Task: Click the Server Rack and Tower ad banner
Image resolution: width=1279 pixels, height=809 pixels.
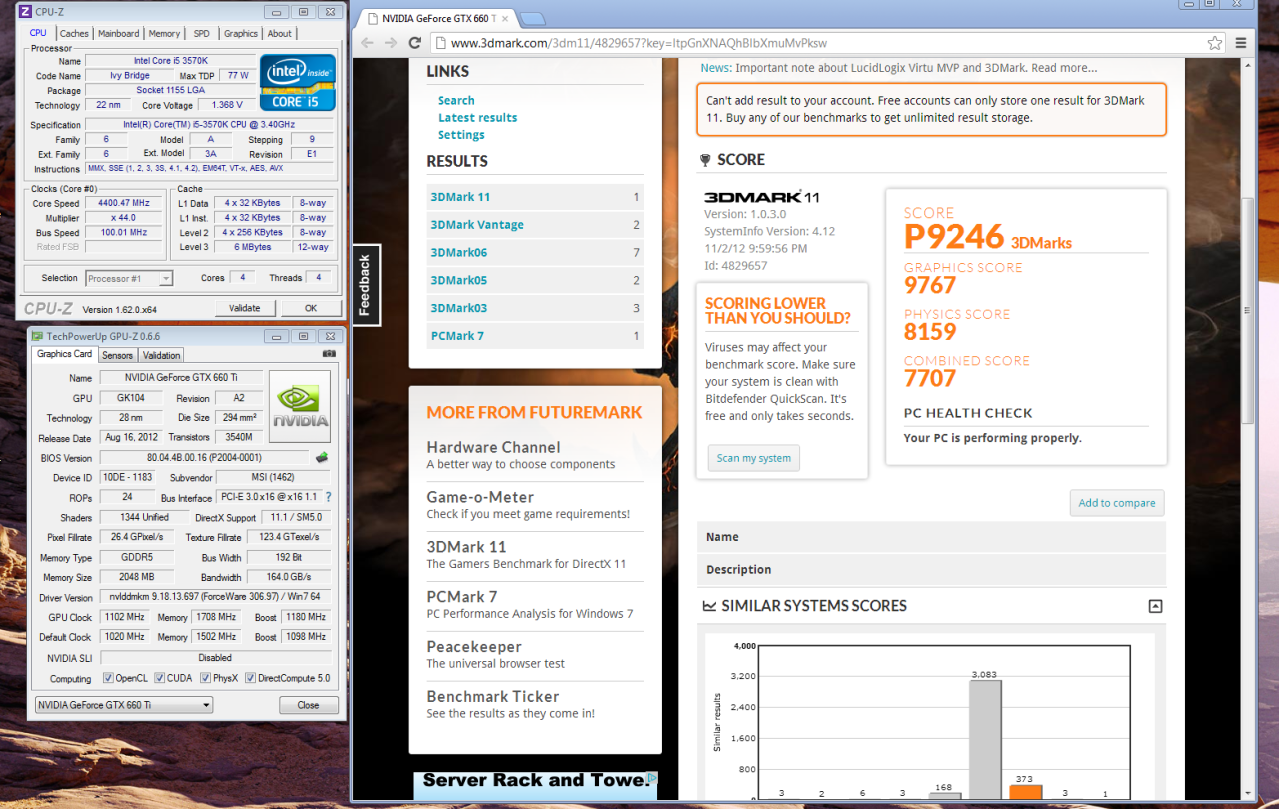Action: click(535, 785)
